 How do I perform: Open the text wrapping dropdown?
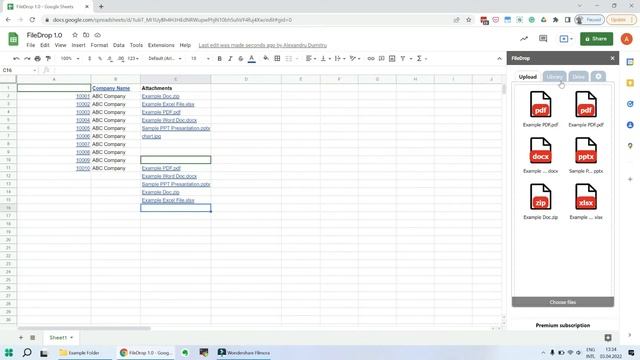(340, 59)
